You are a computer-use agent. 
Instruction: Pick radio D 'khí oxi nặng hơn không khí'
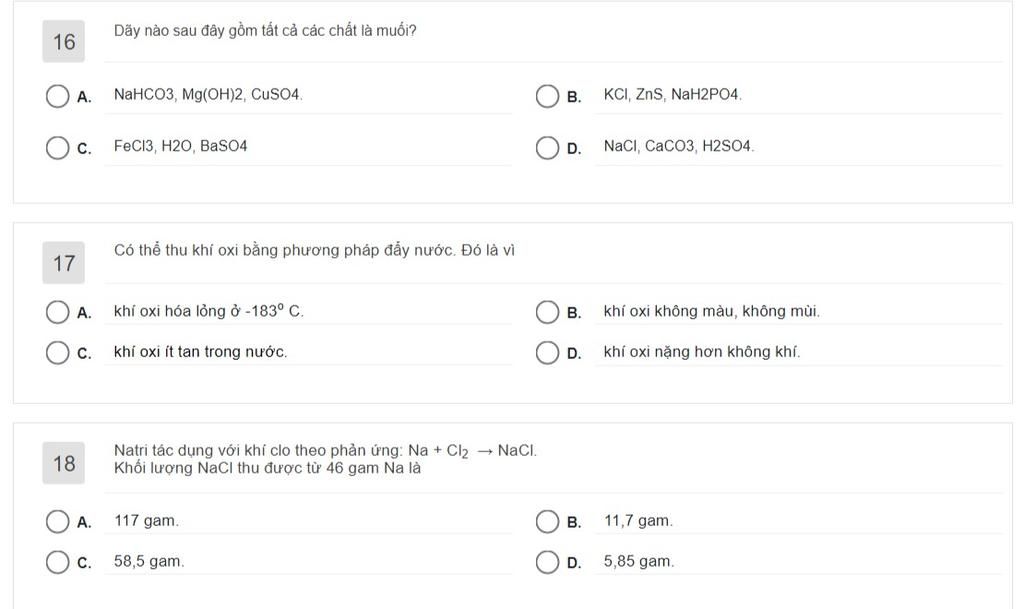tap(547, 353)
